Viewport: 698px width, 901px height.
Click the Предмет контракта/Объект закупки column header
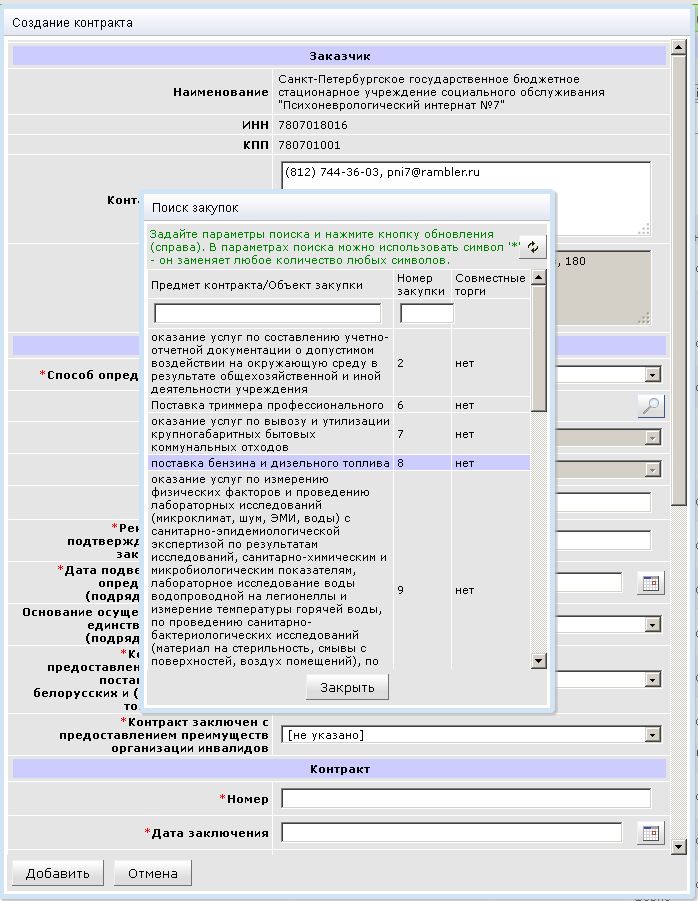(x=256, y=285)
